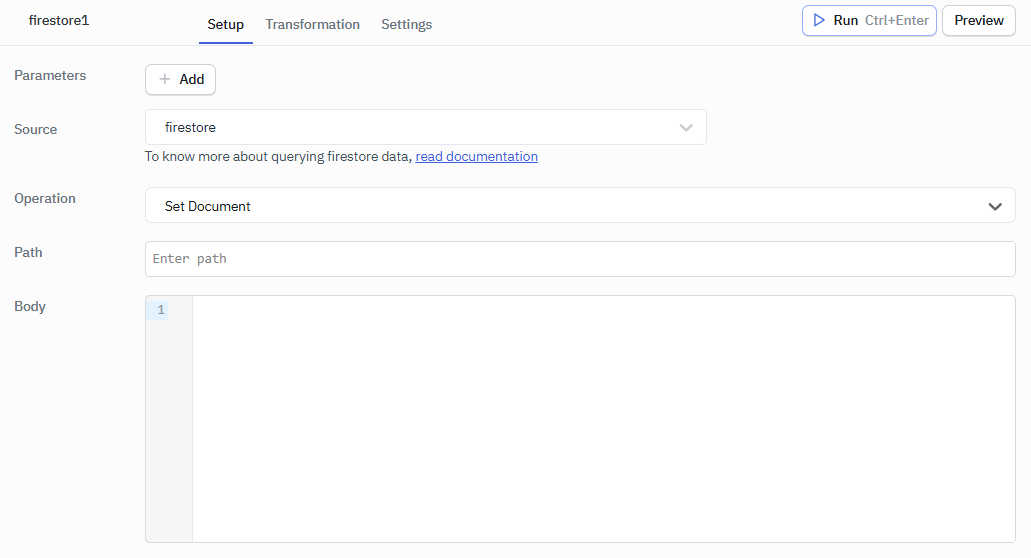The width and height of the screenshot is (1031, 558).
Task: Click the Operation dropdown chevron arrow
Action: (x=995, y=206)
